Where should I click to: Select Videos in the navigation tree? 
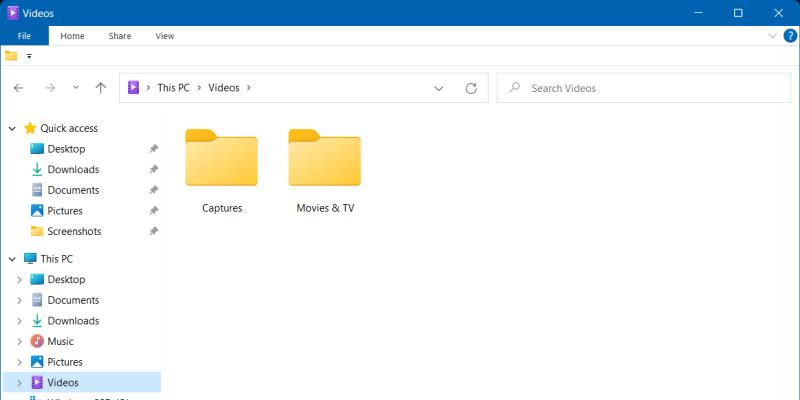[x=63, y=382]
